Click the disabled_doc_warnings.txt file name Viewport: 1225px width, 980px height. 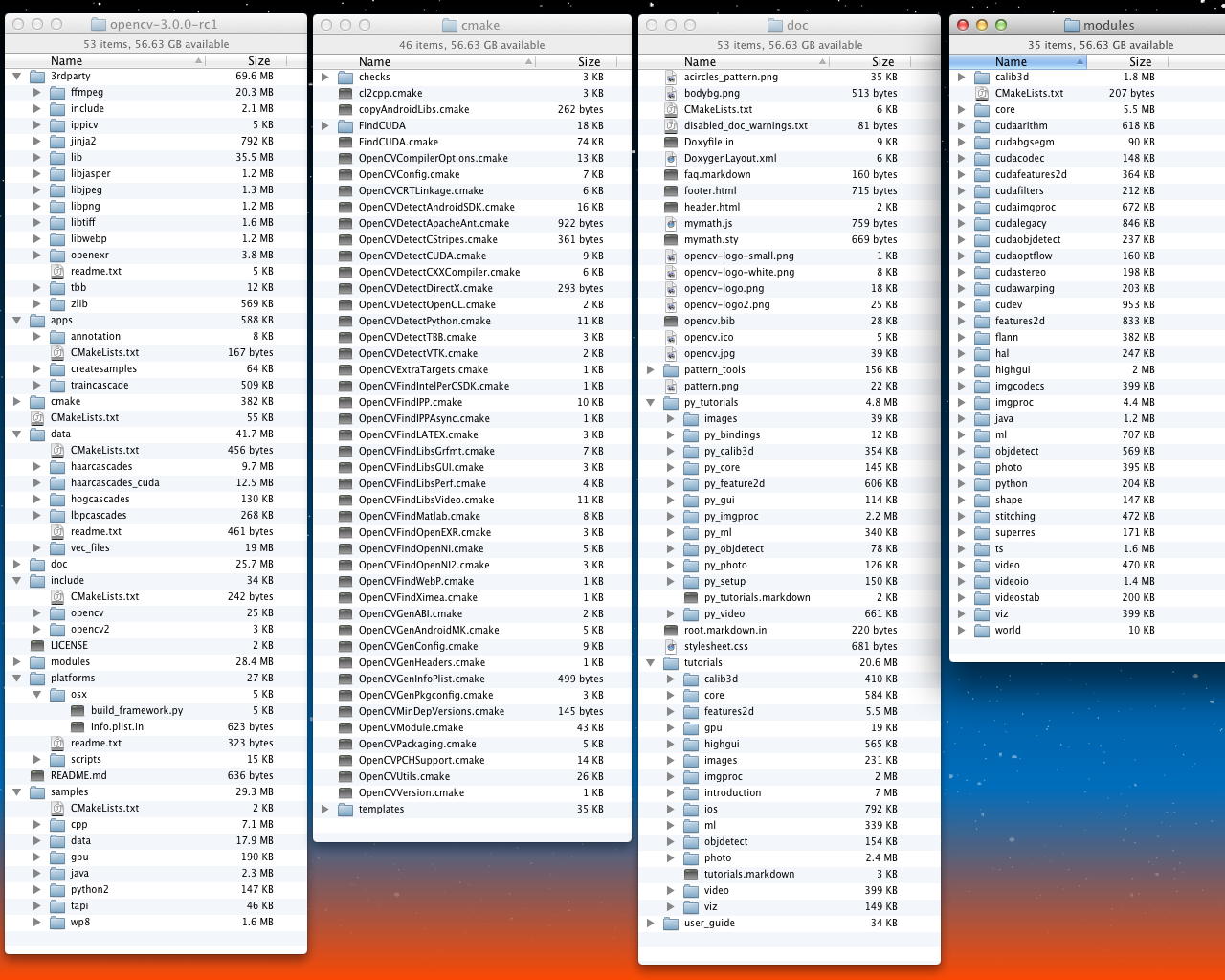pyautogui.click(x=746, y=126)
